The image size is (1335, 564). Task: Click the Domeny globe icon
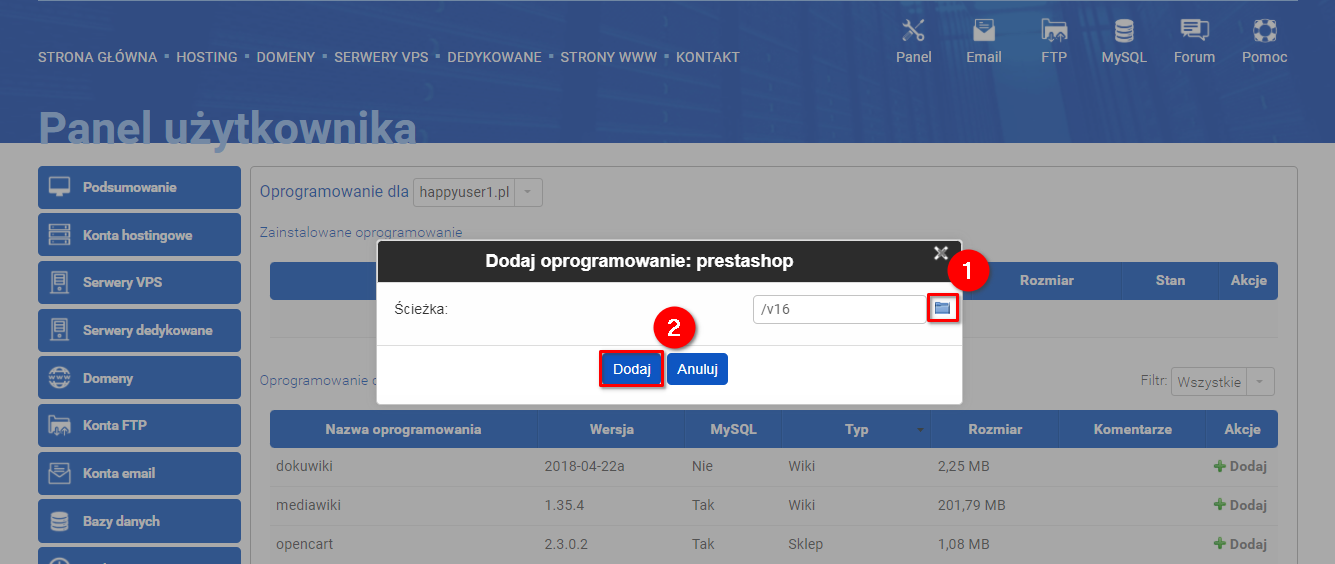coord(60,378)
